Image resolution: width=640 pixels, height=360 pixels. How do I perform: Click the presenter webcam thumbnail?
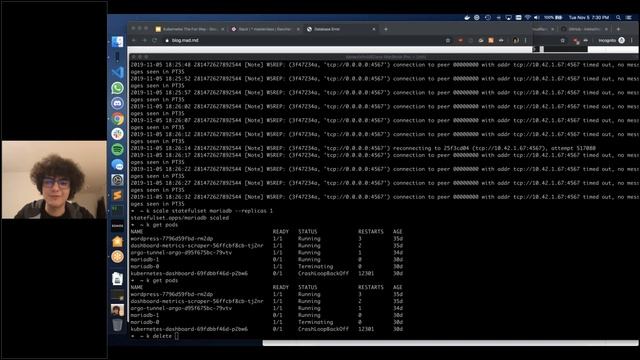click(x=54, y=180)
